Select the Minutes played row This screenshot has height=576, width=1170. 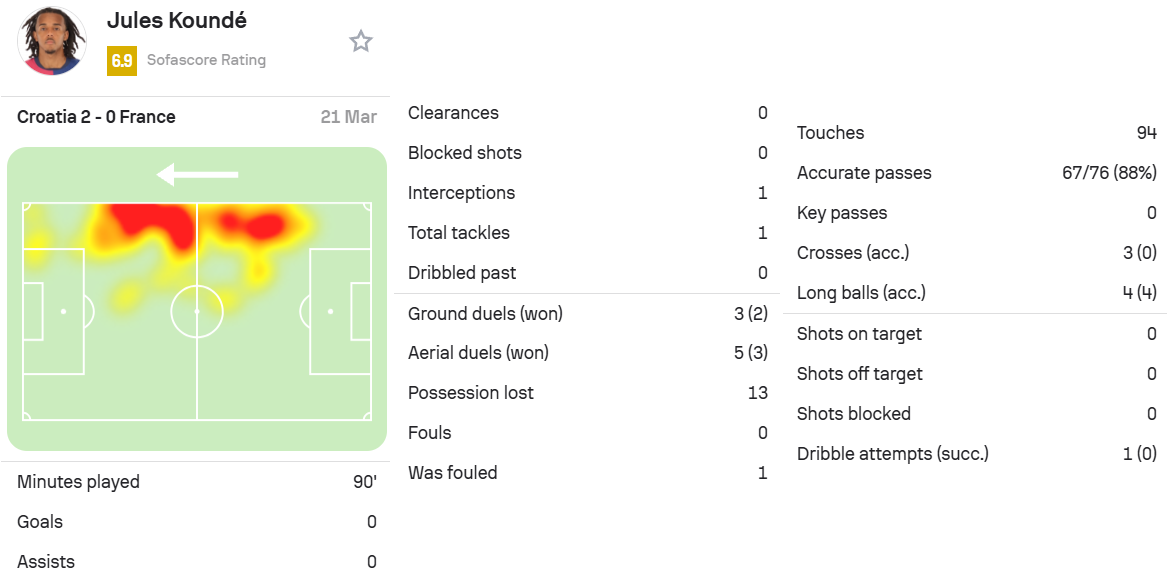click(197, 482)
